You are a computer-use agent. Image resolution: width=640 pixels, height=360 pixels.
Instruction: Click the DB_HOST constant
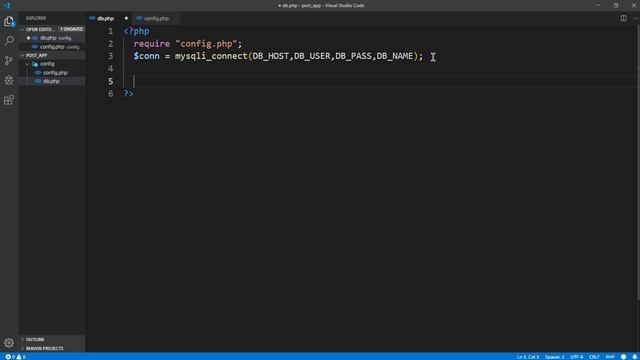(271, 56)
